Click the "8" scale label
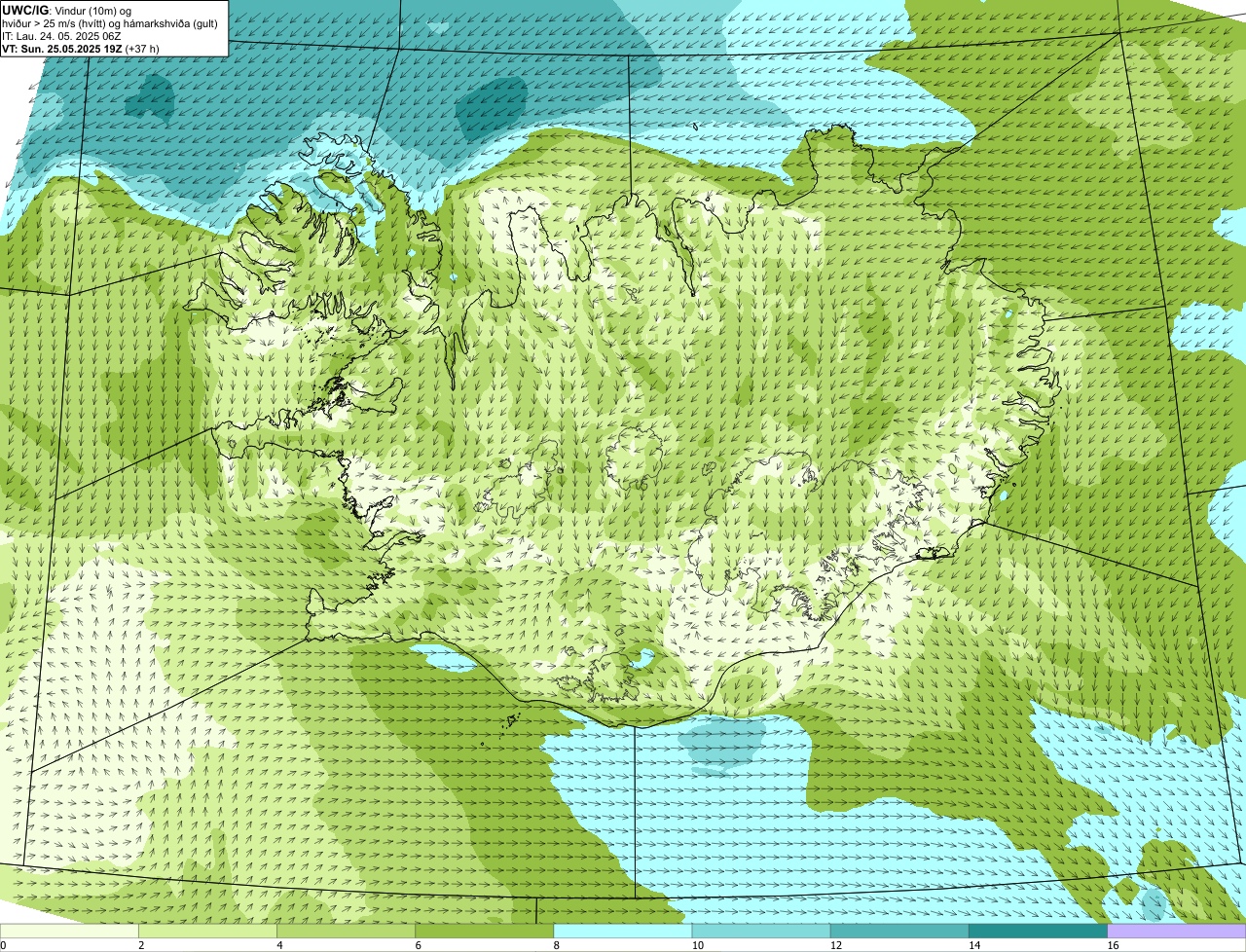 tap(556, 945)
